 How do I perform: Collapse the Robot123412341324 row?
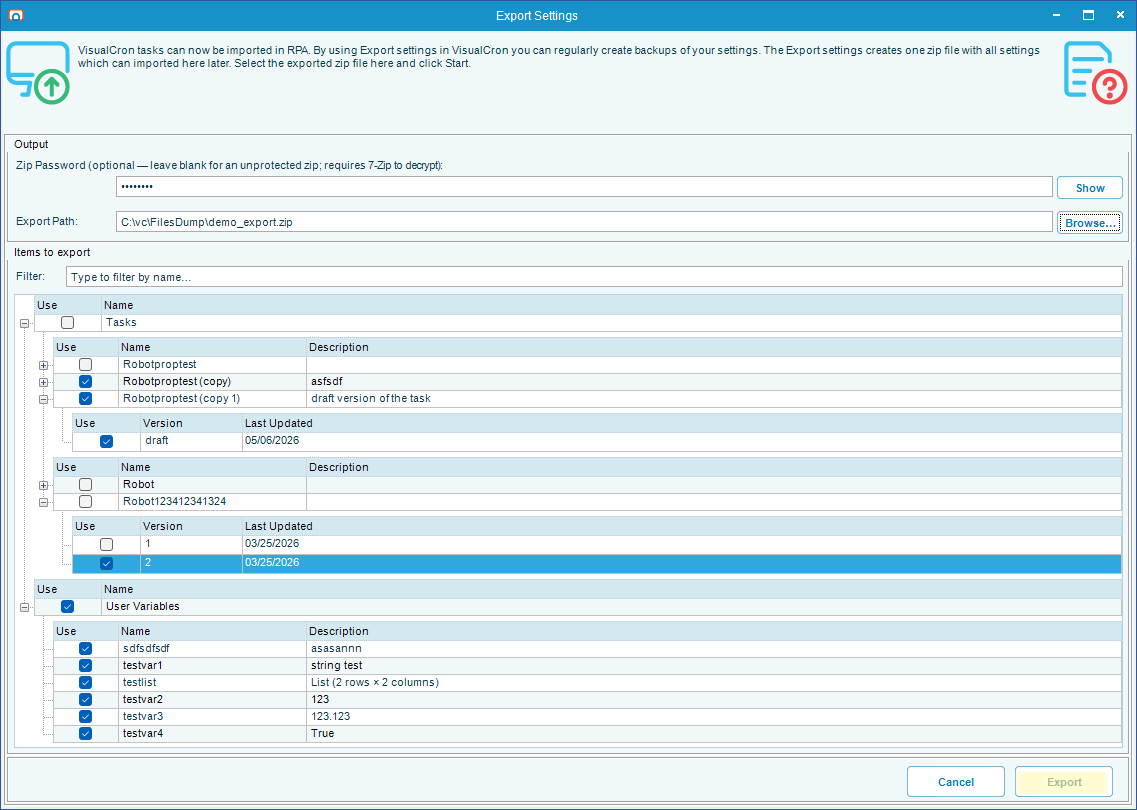click(x=44, y=502)
